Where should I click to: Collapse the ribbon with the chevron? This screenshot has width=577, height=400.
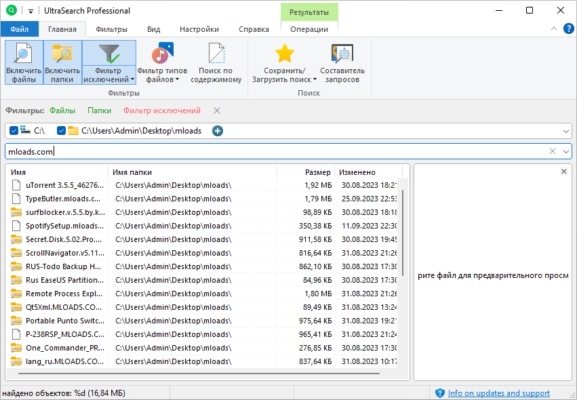[x=553, y=29]
